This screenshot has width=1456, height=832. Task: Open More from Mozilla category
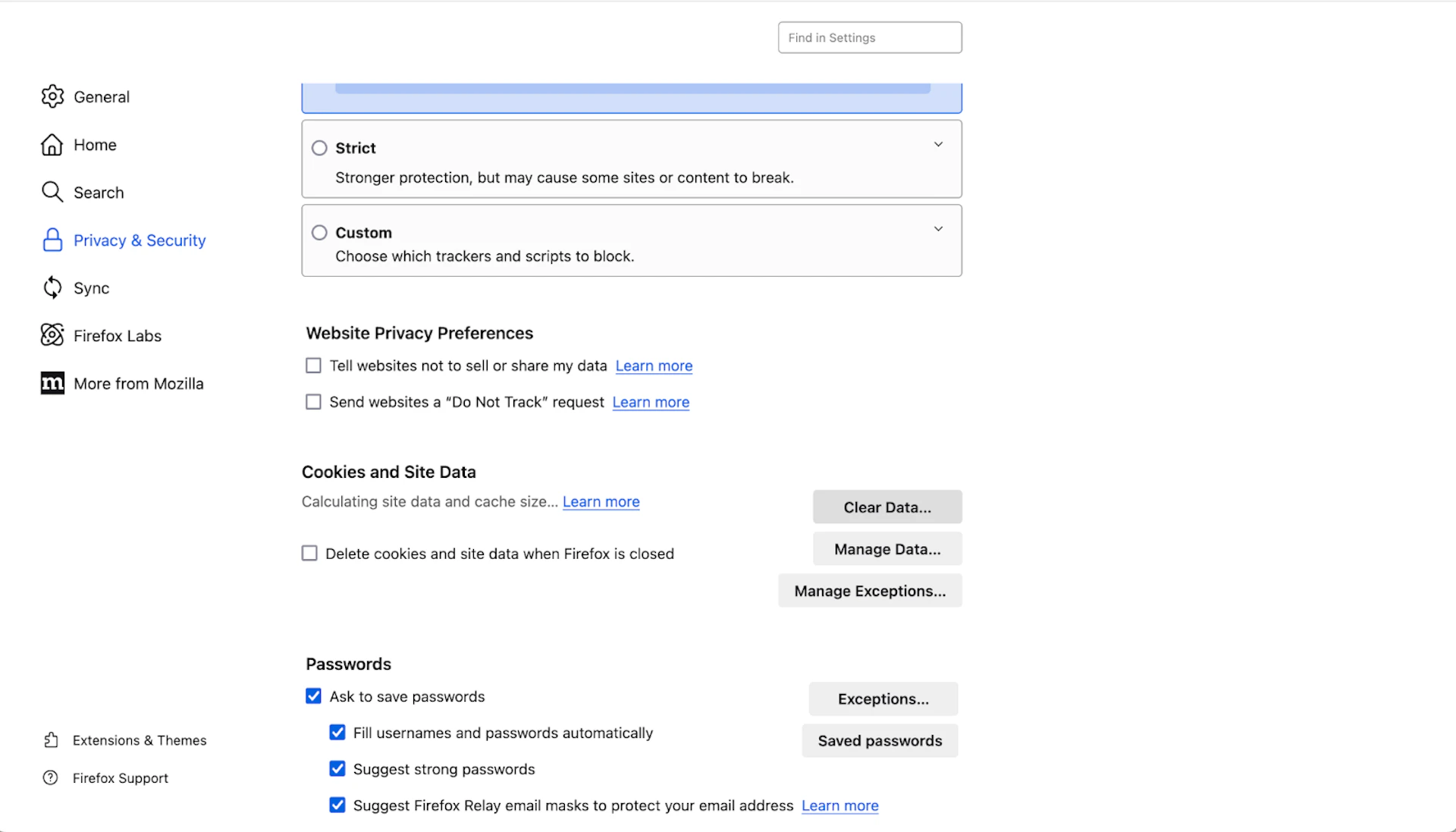point(139,384)
